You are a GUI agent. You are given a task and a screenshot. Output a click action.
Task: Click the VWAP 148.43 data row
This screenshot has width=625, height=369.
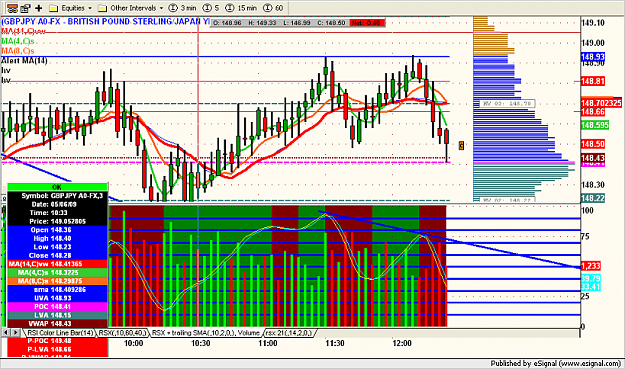pyautogui.click(x=57, y=324)
